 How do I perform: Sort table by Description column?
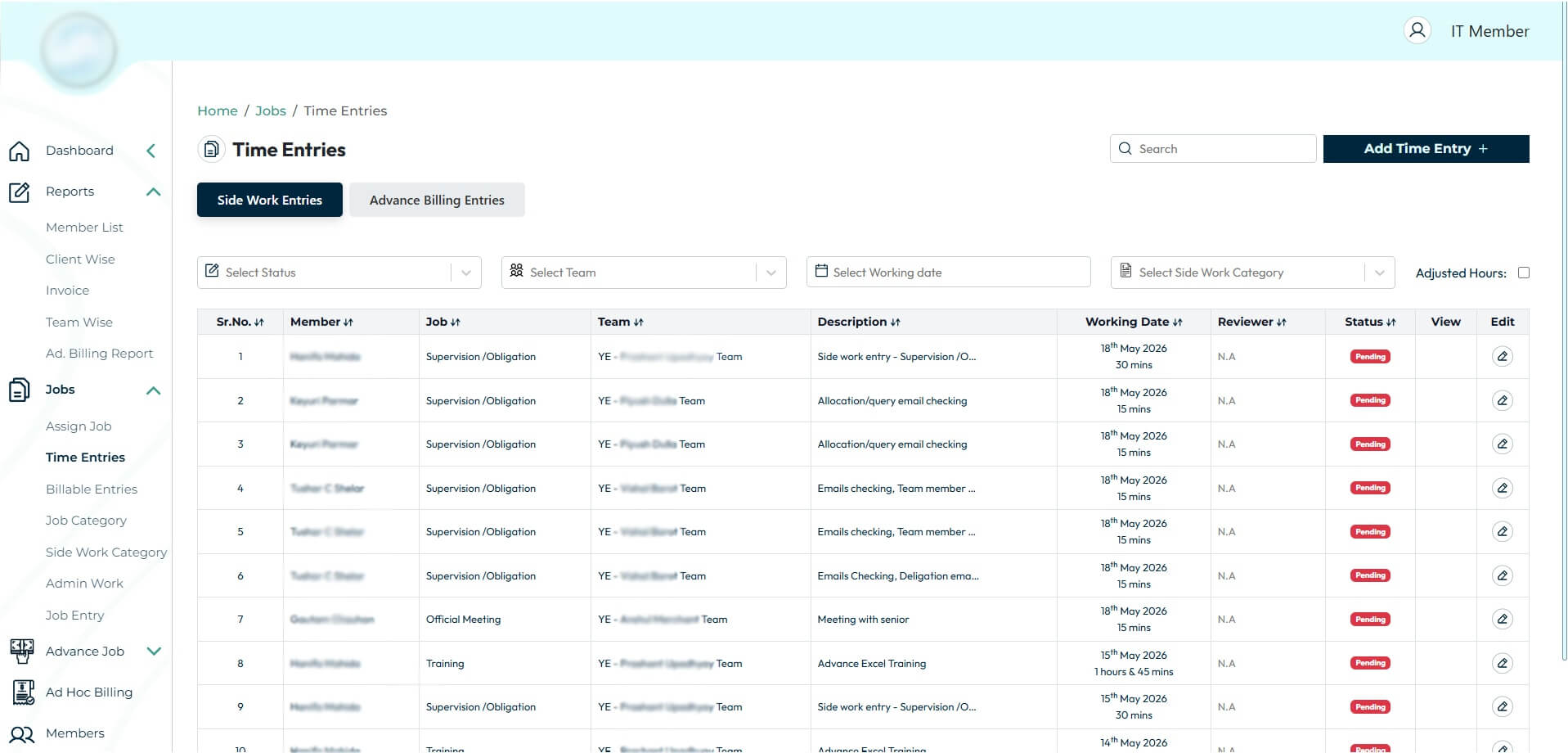tap(895, 322)
